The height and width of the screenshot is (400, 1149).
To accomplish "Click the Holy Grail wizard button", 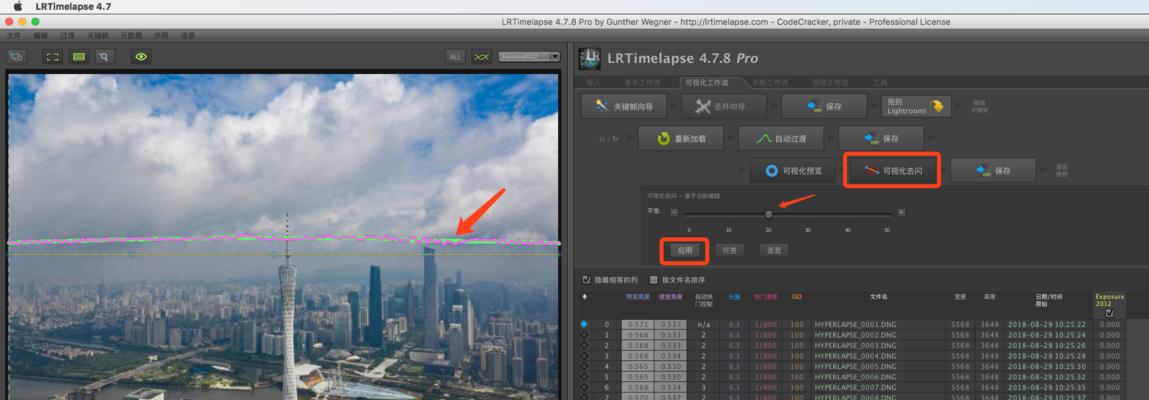I will pyautogui.click(x=725, y=106).
